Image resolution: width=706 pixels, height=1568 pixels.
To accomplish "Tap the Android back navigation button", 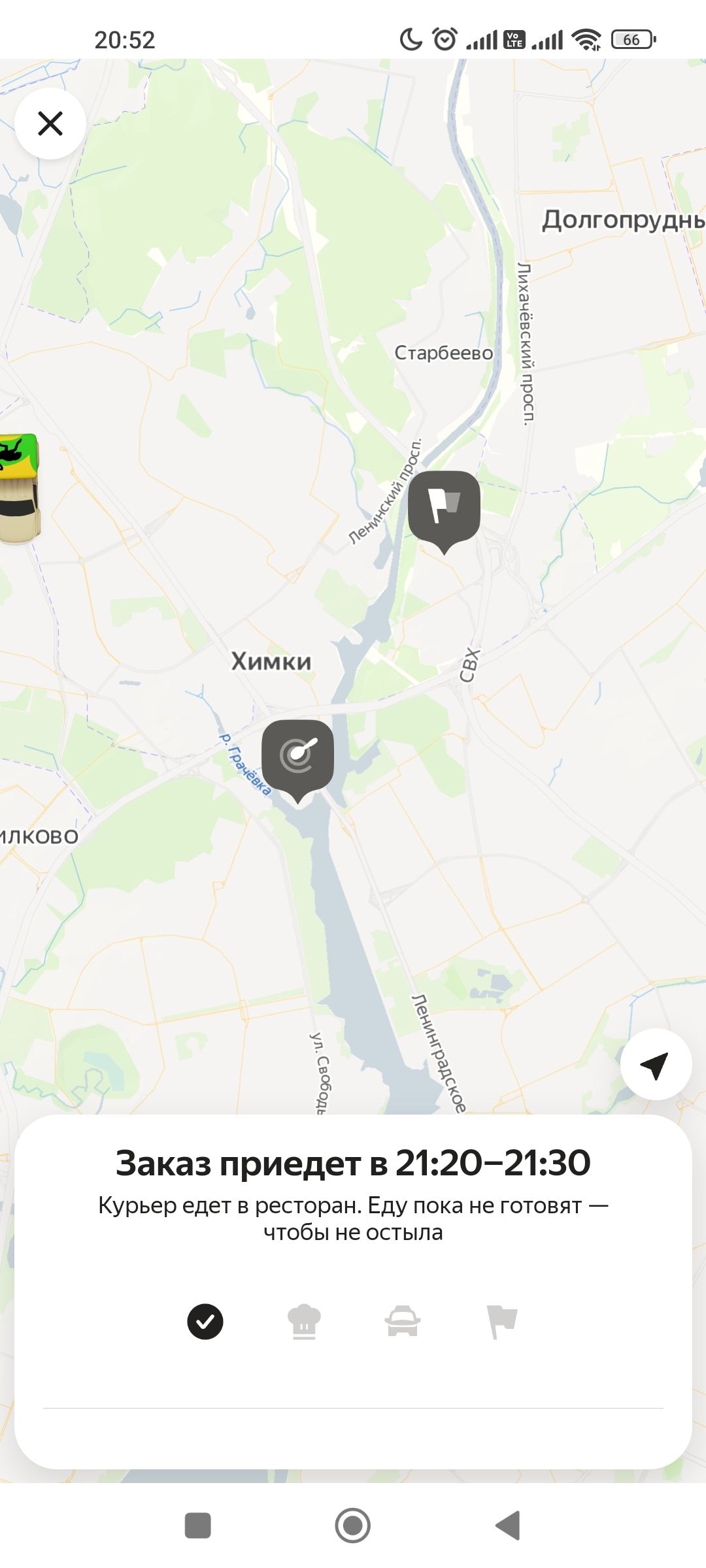I will tap(508, 1526).
